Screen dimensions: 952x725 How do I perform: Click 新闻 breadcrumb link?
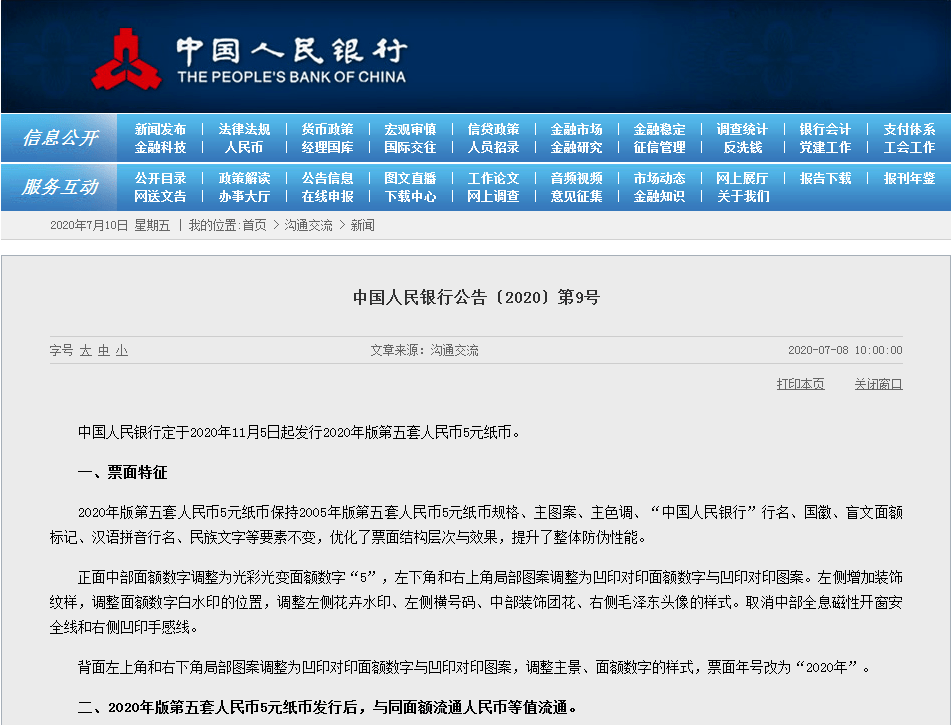[x=362, y=225]
